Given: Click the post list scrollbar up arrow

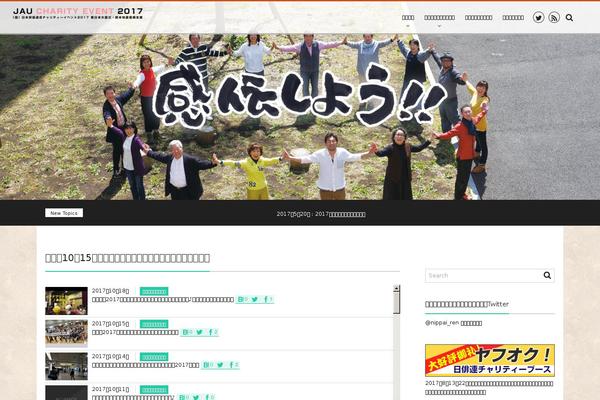Looking at the screenshot, I should (396, 287).
